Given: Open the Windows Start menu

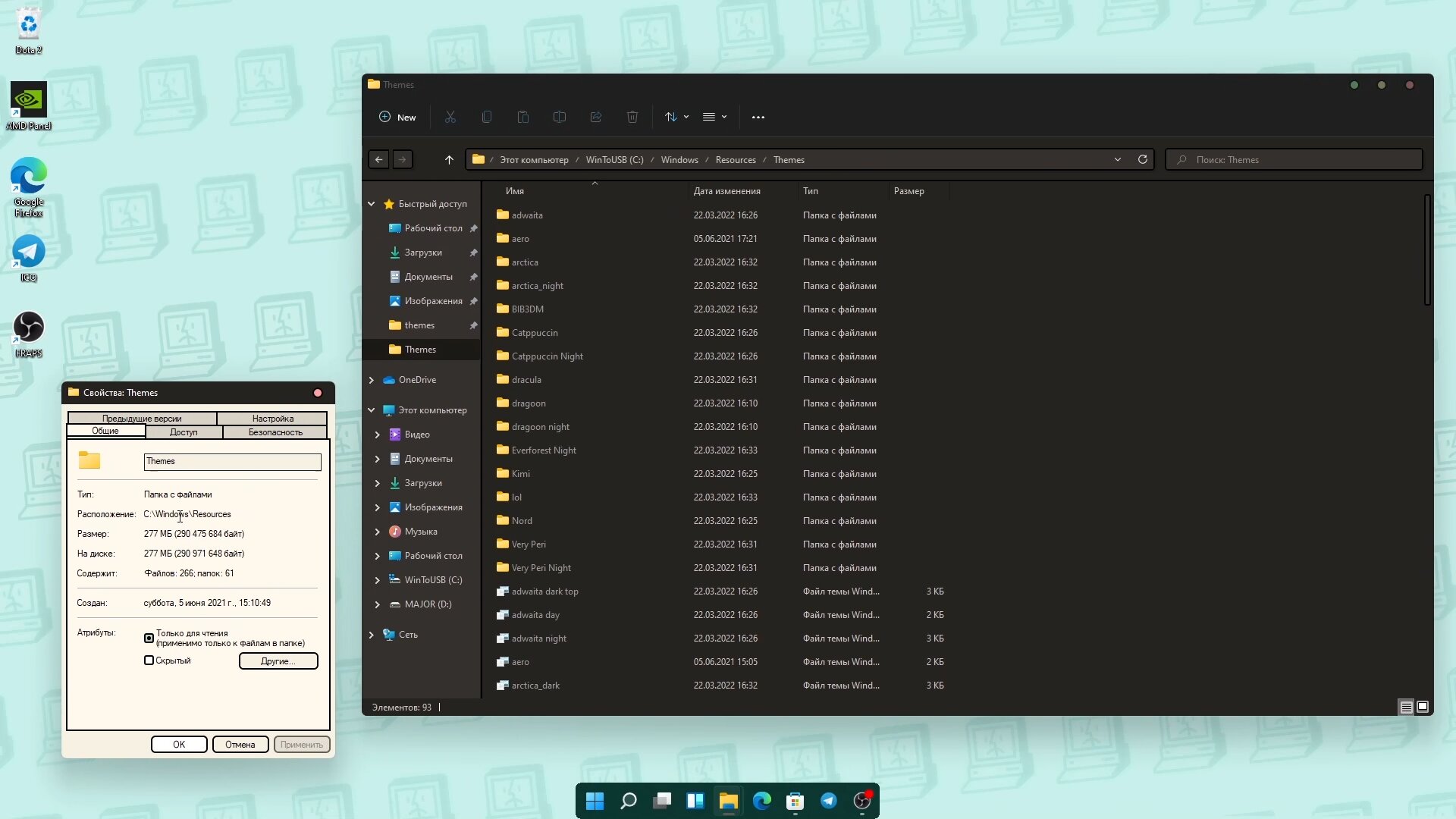Looking at the screenshot, I should click(595, 801).
